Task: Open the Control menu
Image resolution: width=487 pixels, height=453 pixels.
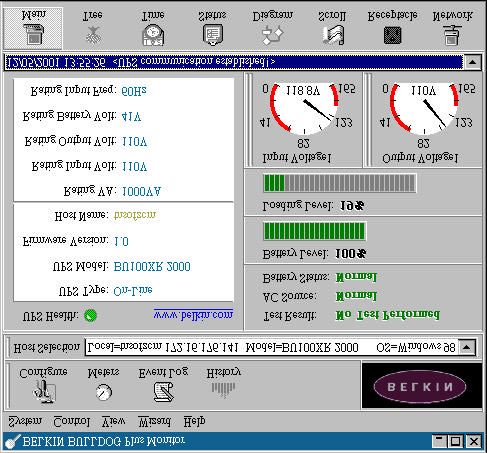Action: tap(72, 422)
